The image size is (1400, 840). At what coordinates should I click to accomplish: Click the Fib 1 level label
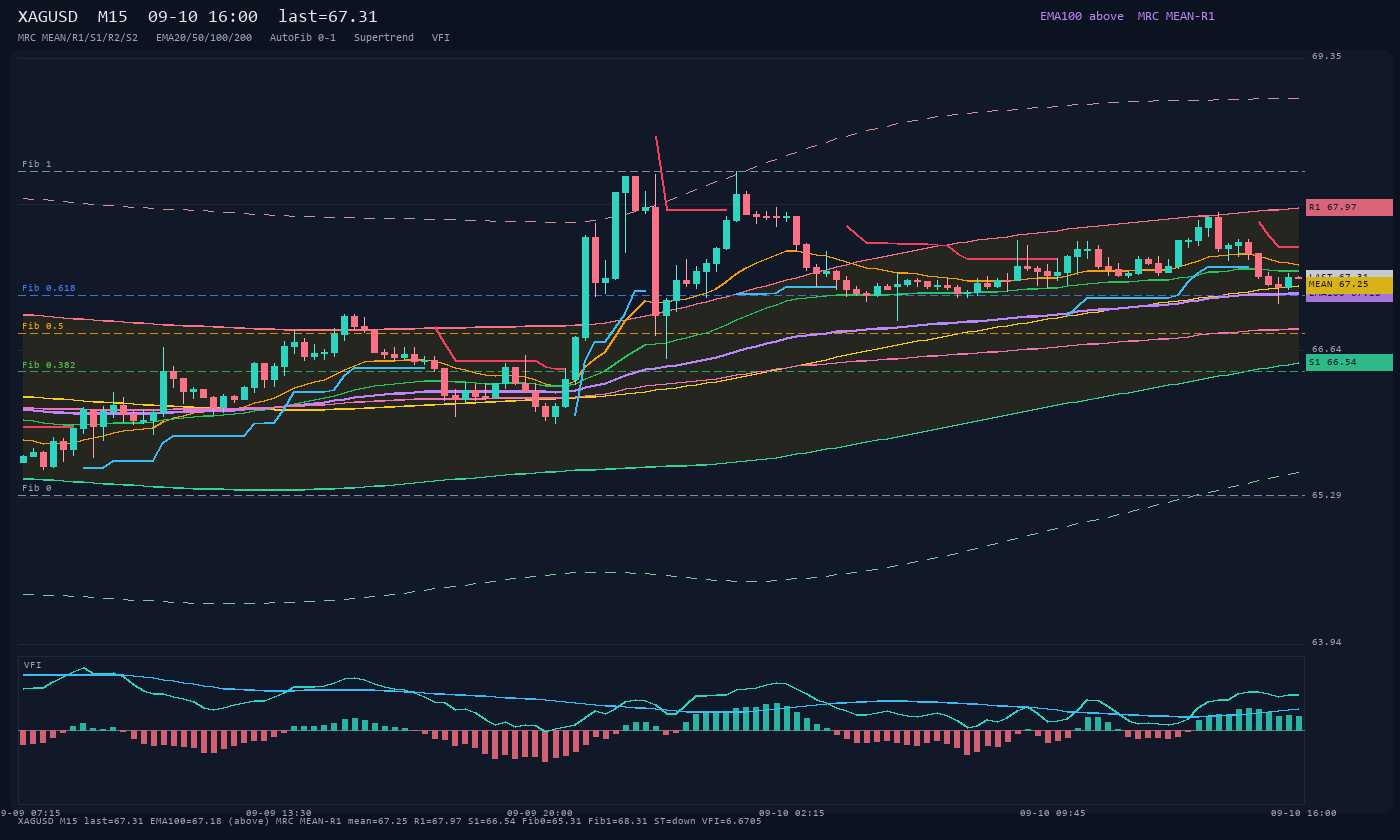[x=37, y=164]
